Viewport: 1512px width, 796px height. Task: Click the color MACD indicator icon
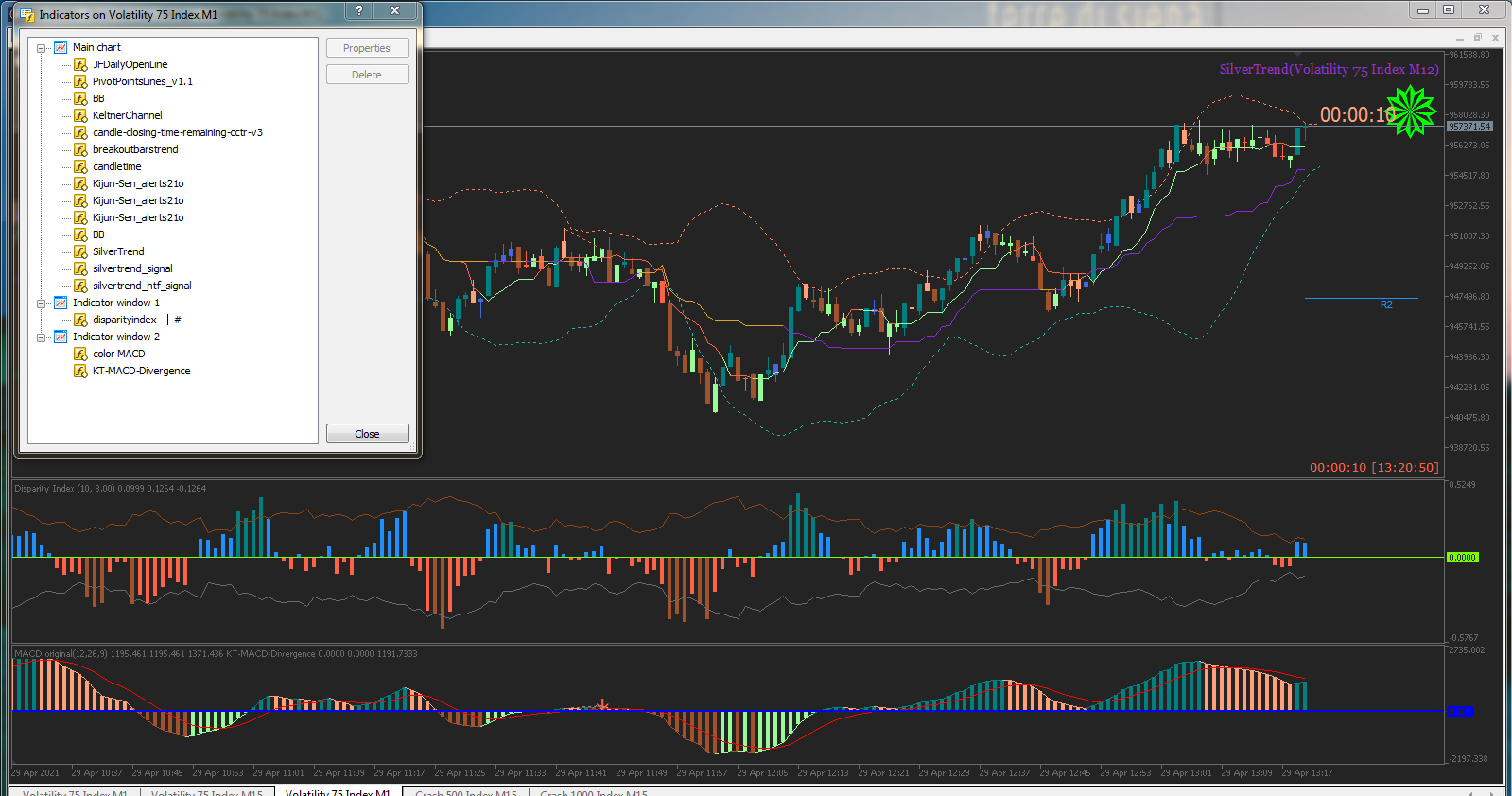(x=80, y=354)
